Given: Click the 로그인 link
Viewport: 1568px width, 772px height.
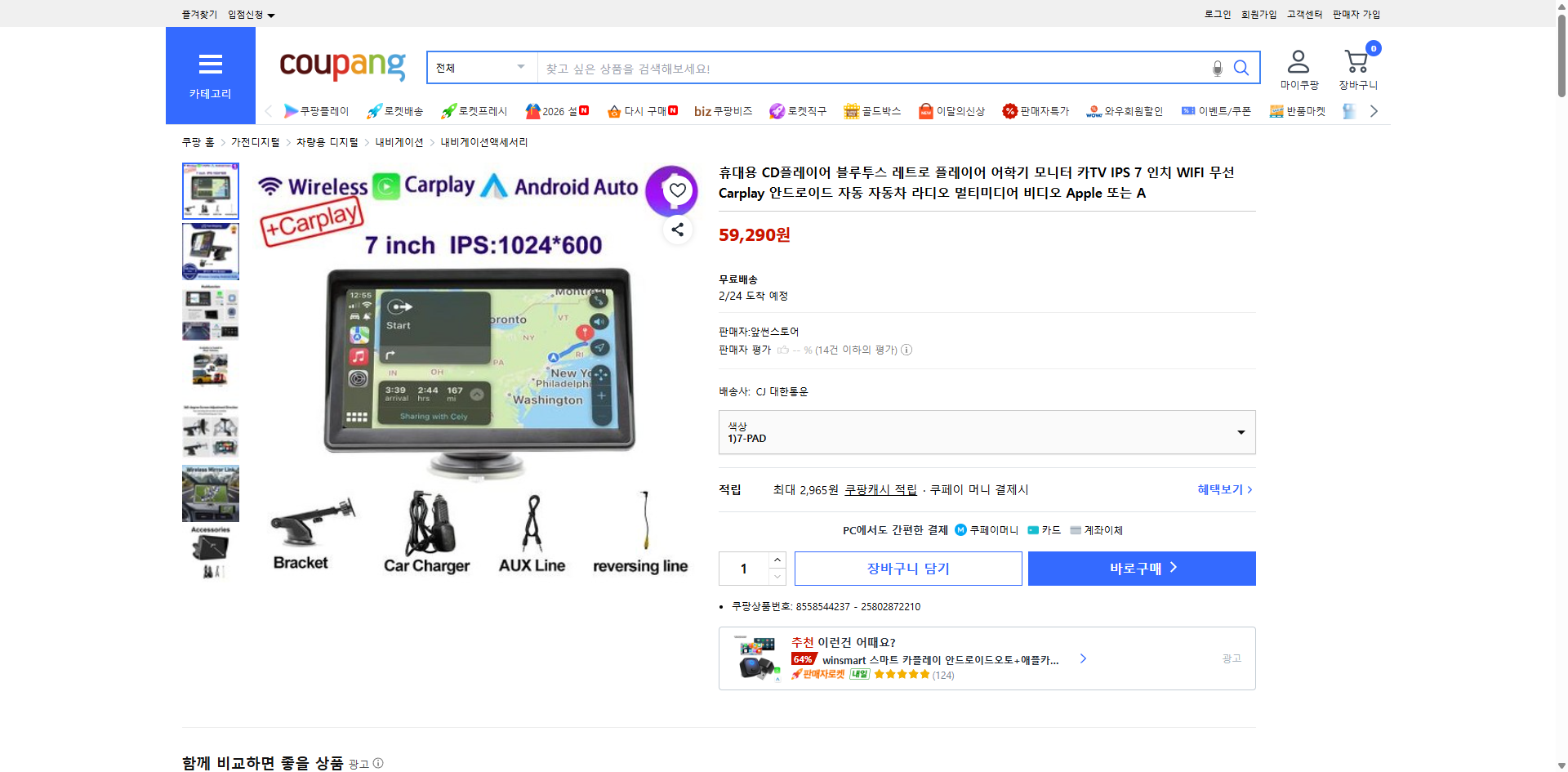Looking at the screenshot, I should point(1217,14).
